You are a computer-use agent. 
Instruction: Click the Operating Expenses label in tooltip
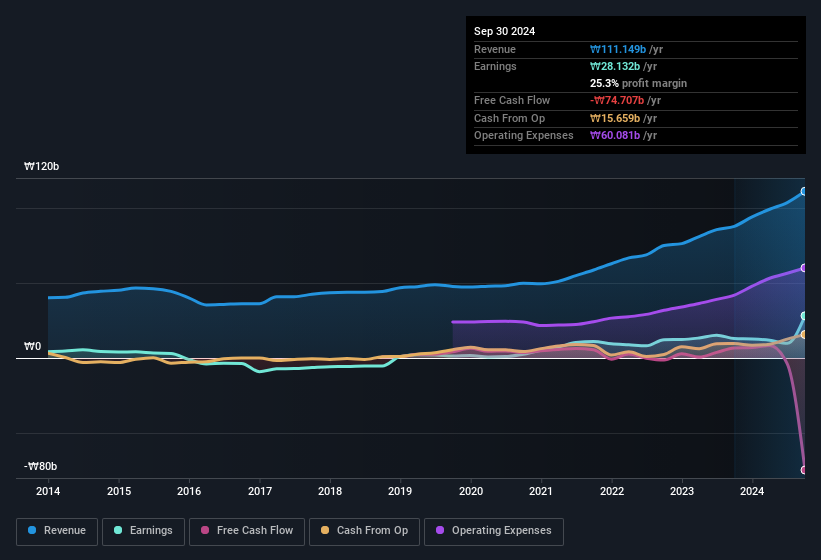coord(524,136)
